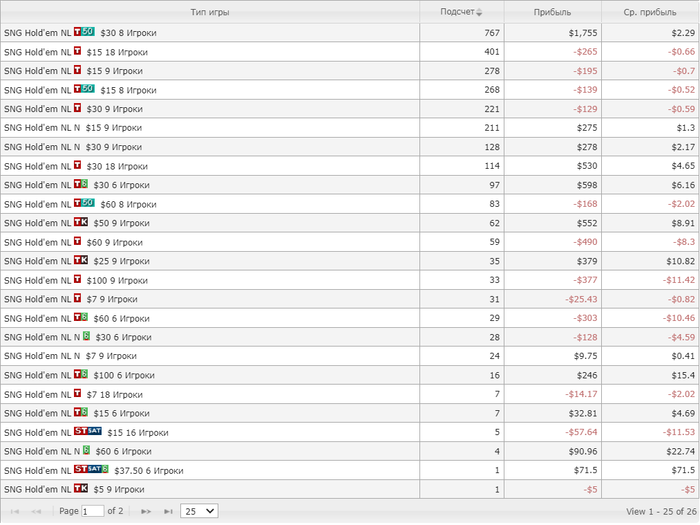Image resolution: width=700 pixels, height=525 pixels.
Task: Click the TK icon in the $50 9-player row
Action: click(81, 222)
